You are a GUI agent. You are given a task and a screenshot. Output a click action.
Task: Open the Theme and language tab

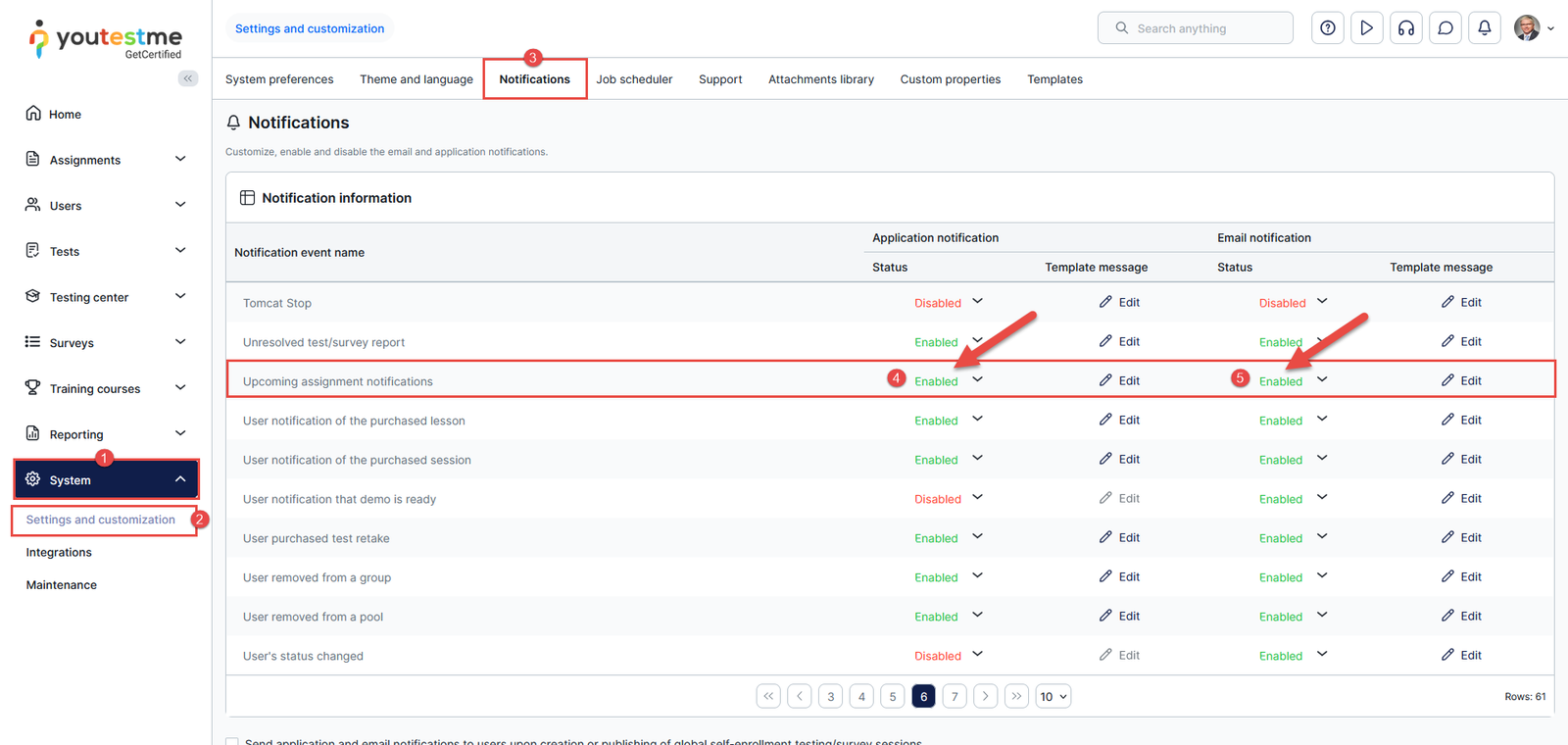(416, 79)
